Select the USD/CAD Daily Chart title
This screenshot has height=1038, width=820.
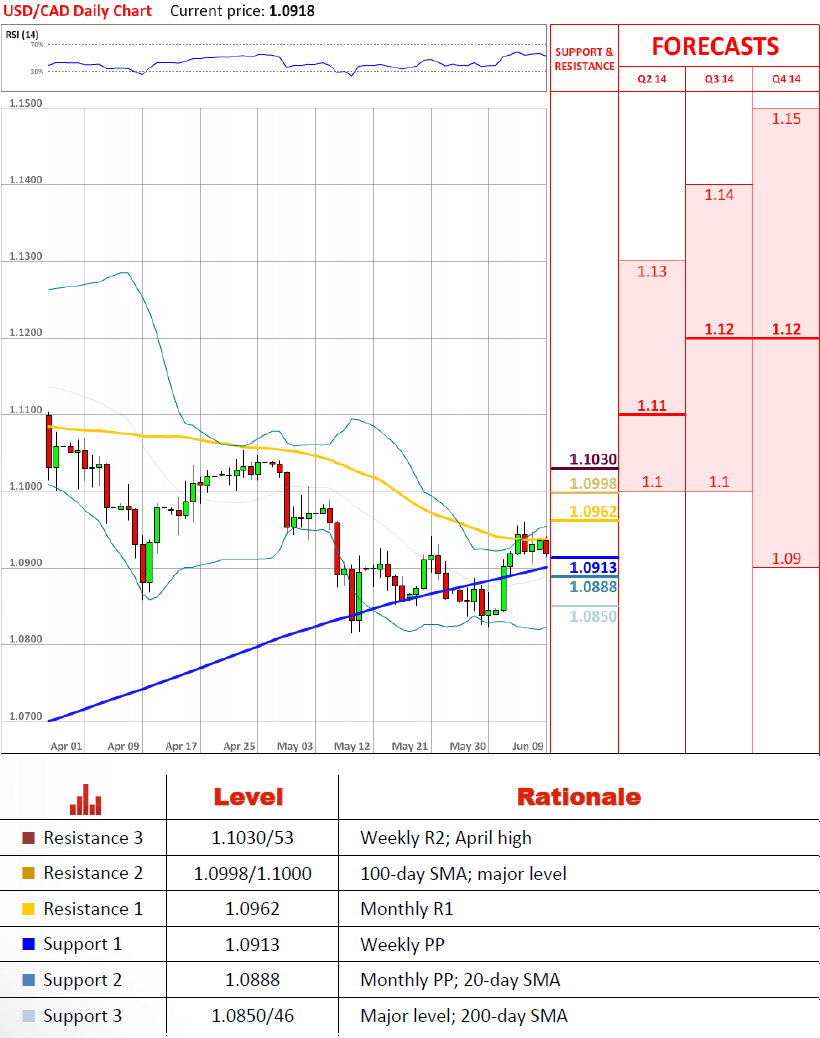coord(78,11)
